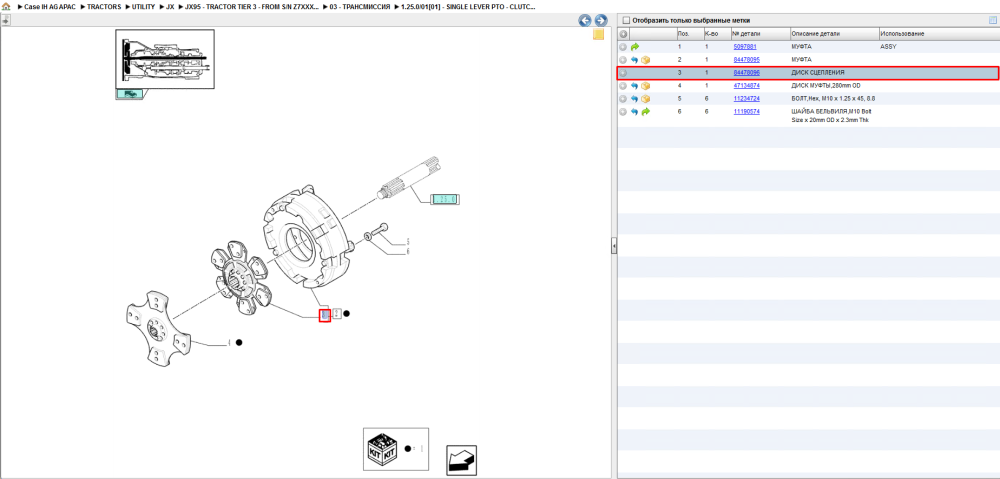Open the yellow note icon above the diagram
Viewport: 1000px width, 479px height.
click(x=598, y=34)
